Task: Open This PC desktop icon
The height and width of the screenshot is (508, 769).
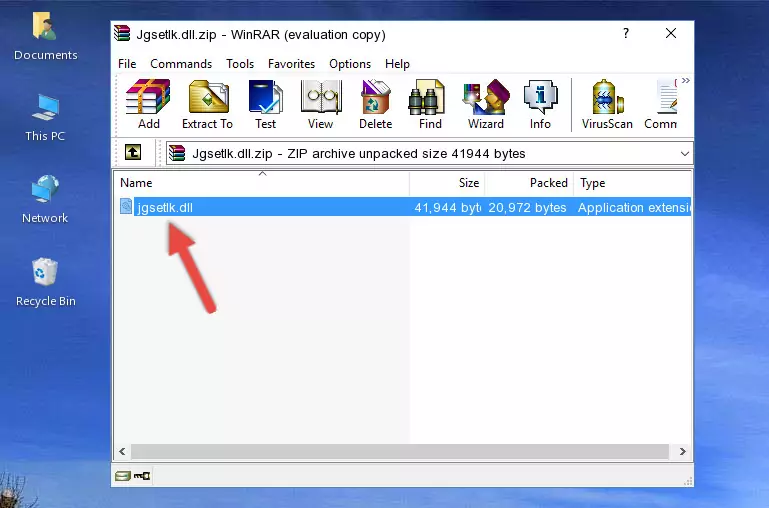Action: pos(45,118)
